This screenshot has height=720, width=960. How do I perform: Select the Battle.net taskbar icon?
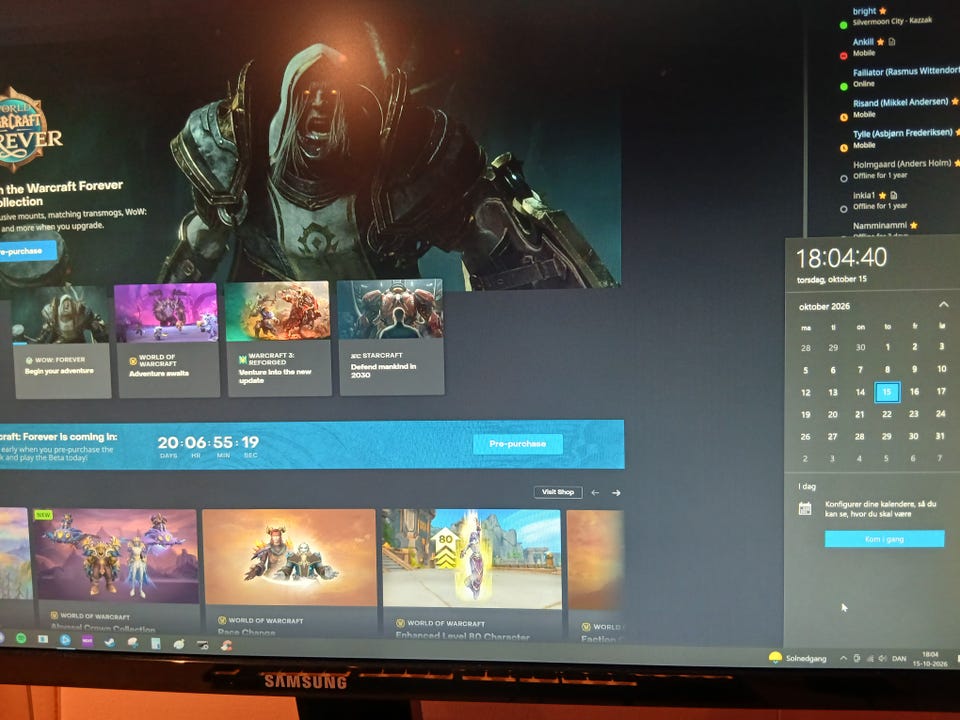(65, 640)
